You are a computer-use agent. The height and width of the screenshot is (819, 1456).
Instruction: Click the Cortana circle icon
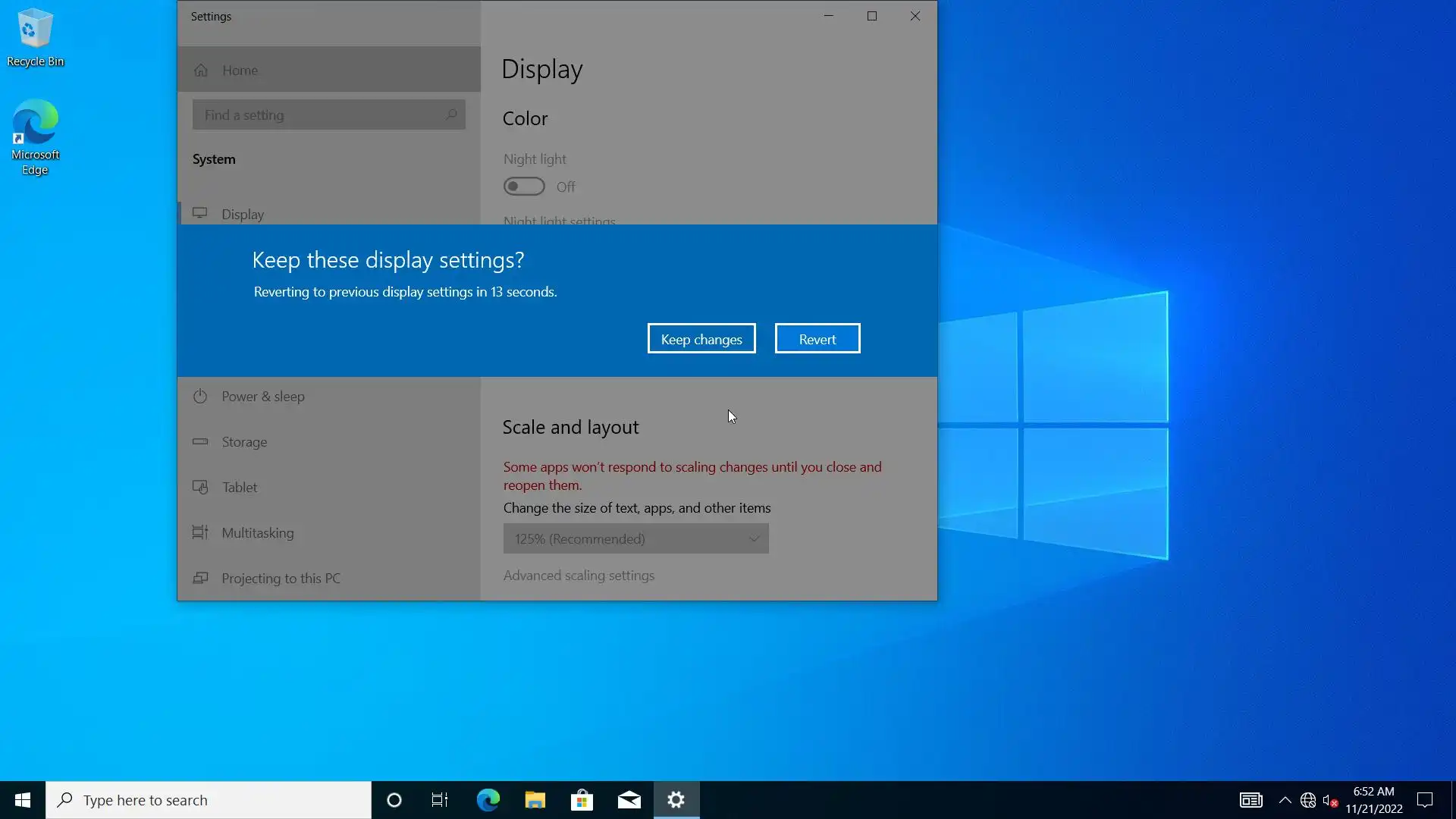394,800
